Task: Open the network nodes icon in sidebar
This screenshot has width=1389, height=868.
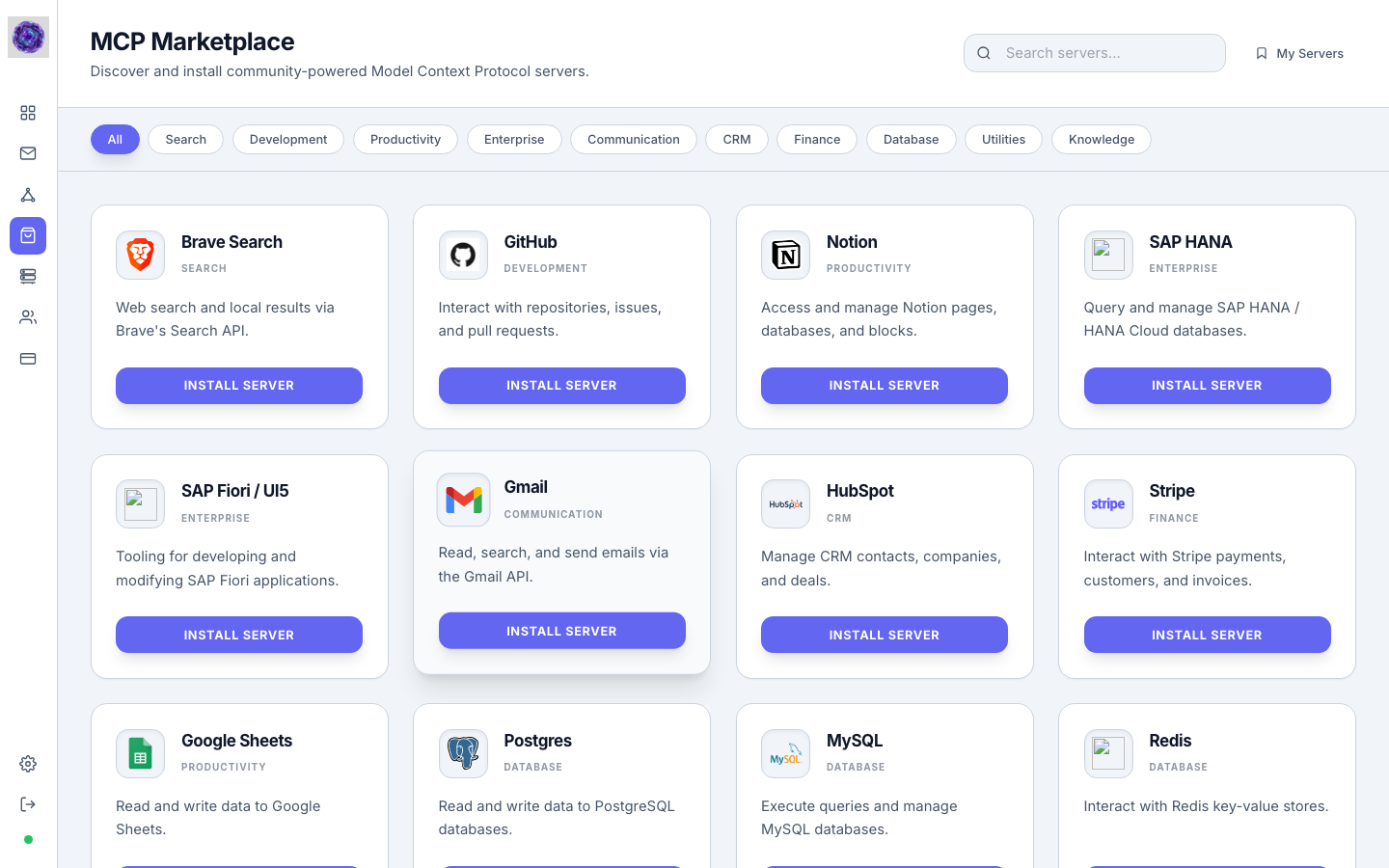Action: (28, 195)
